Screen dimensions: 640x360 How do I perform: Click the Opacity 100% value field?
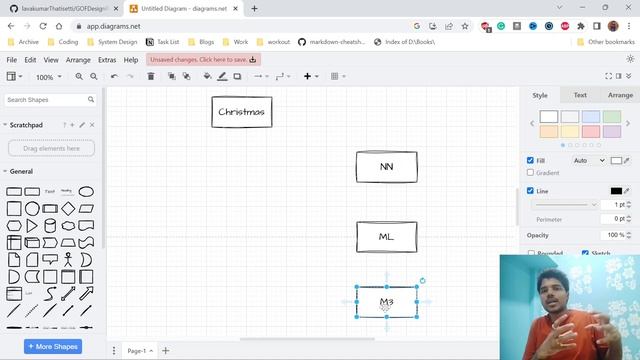613,235
